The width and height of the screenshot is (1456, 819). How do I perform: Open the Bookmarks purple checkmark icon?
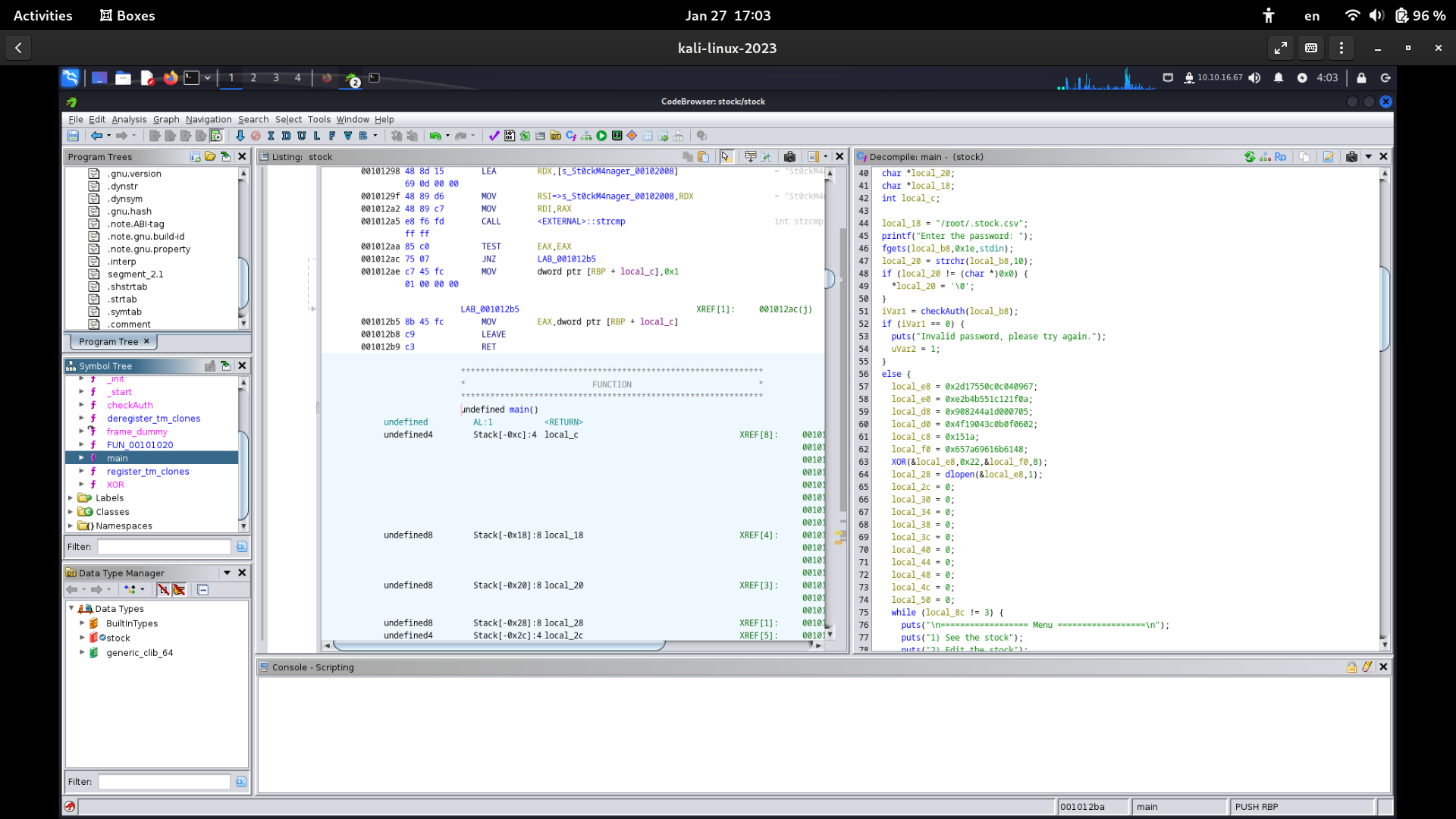[x=494, y=136]
